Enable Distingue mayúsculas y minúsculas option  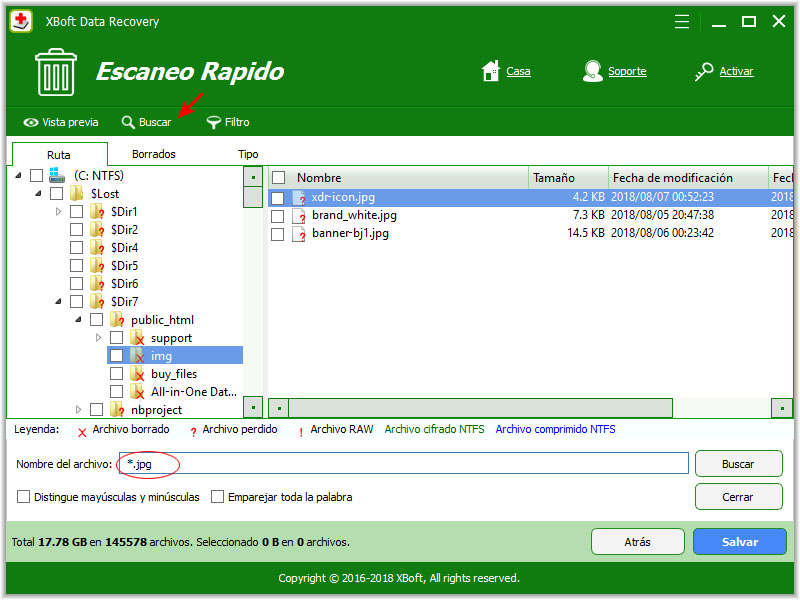[x=23, y=496]
